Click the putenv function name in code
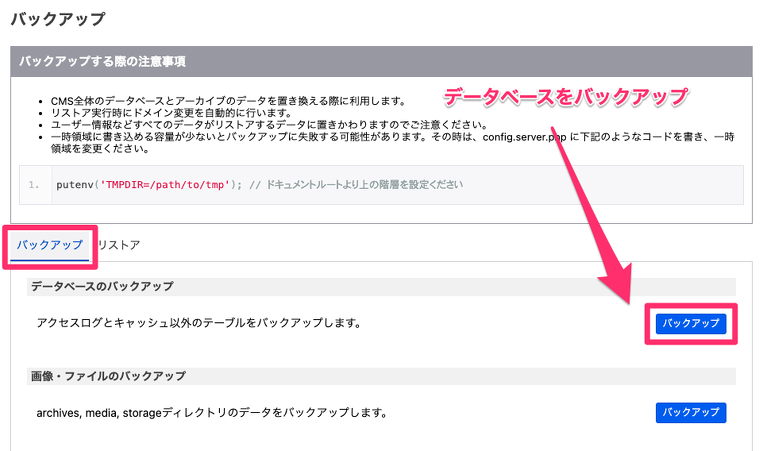763x451 pixels. tap(75, 185)
